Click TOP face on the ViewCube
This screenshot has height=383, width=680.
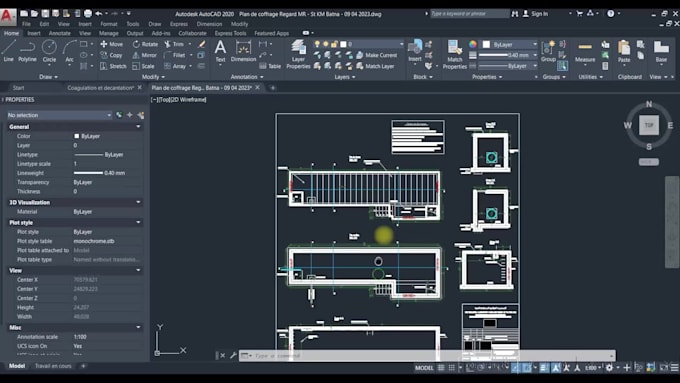click(x=649, y=125)
